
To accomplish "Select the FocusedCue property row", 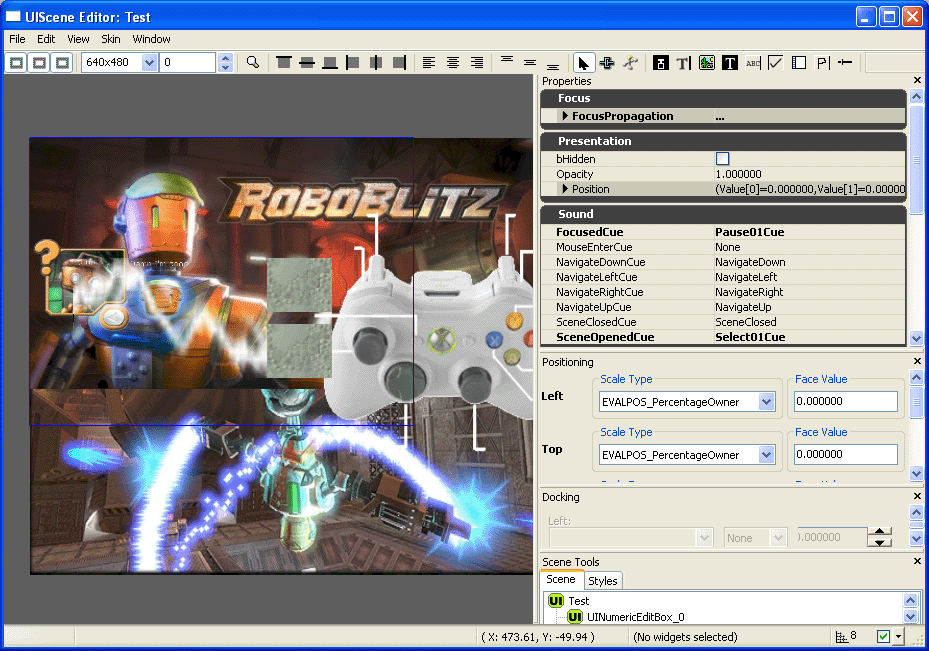I will coord(723,232).
